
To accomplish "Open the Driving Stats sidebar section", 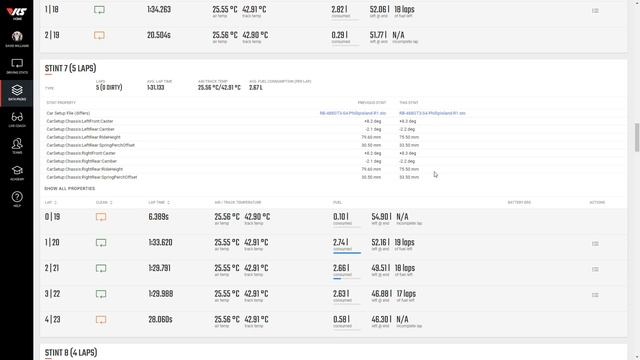I will click(17, 66).
